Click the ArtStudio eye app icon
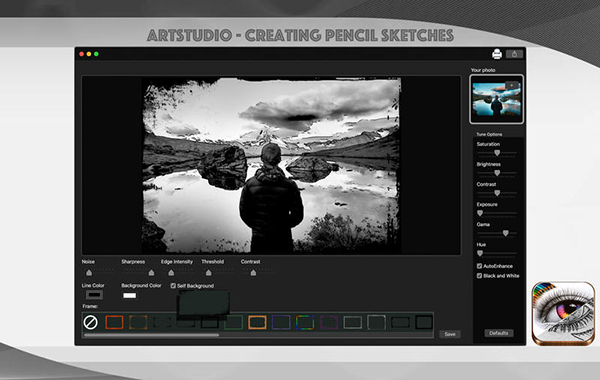This screenshot has width=600, height=380. (563, 313)
